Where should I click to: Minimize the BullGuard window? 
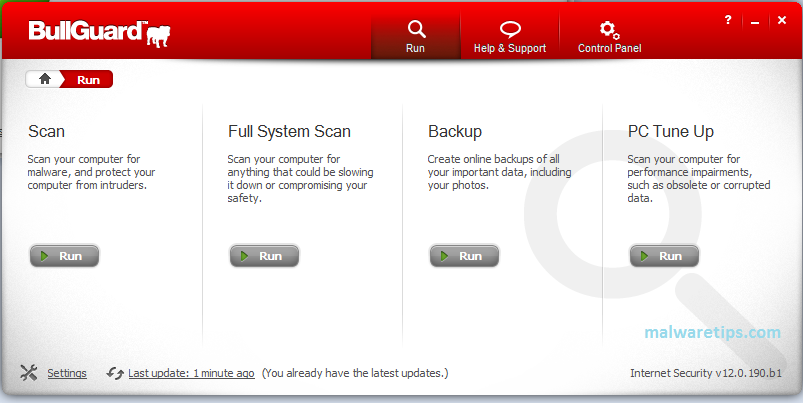click(755, 21)
